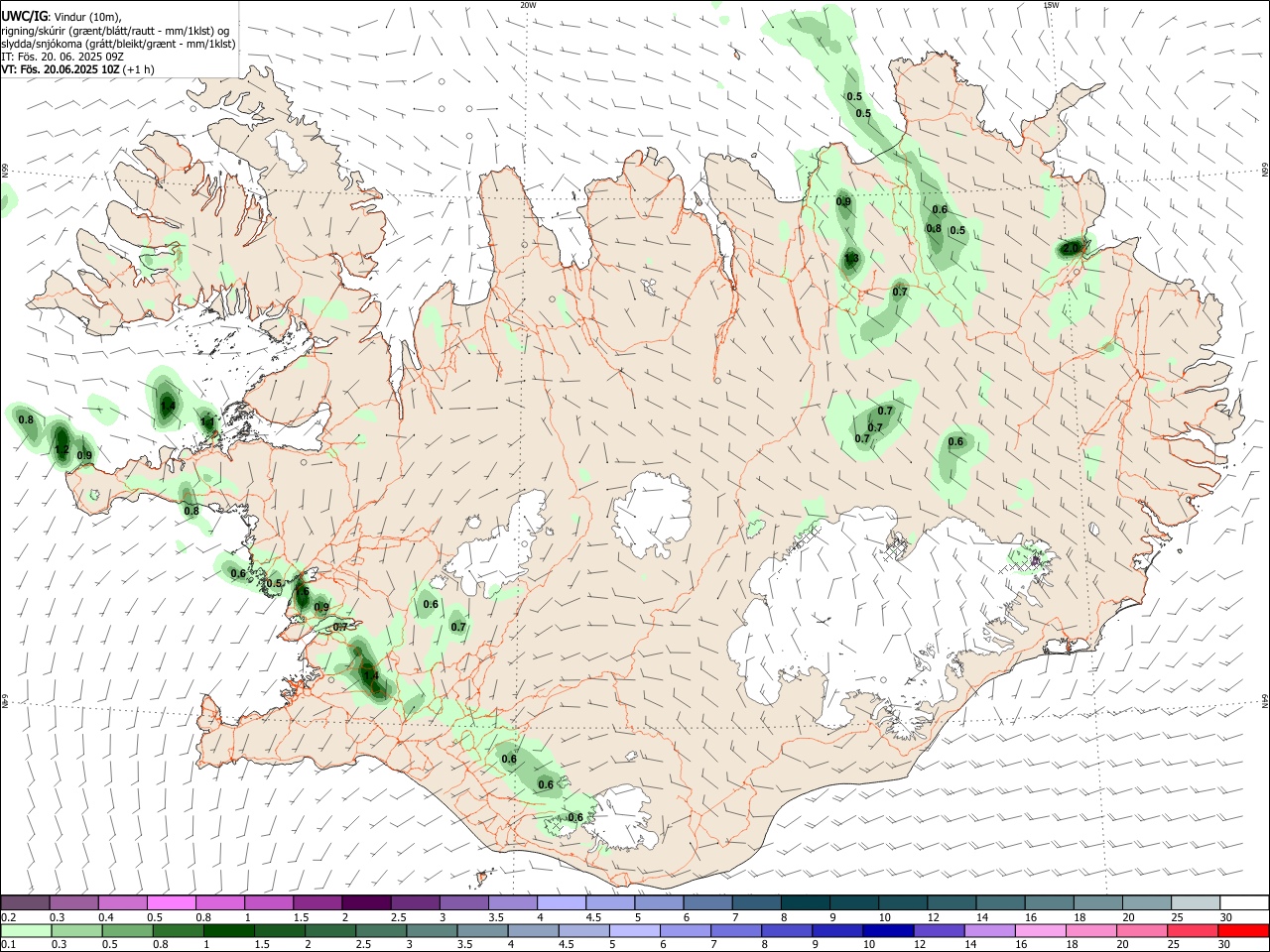Select the dark teal sleet/snow legend swatch for 8
Image resolution: width=1270 pixels, height=952 pixels.
(805, 903)
